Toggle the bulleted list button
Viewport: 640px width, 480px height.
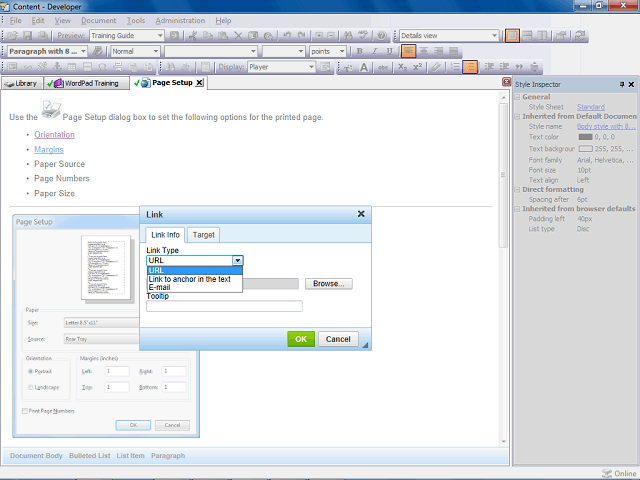click(470, 67)
